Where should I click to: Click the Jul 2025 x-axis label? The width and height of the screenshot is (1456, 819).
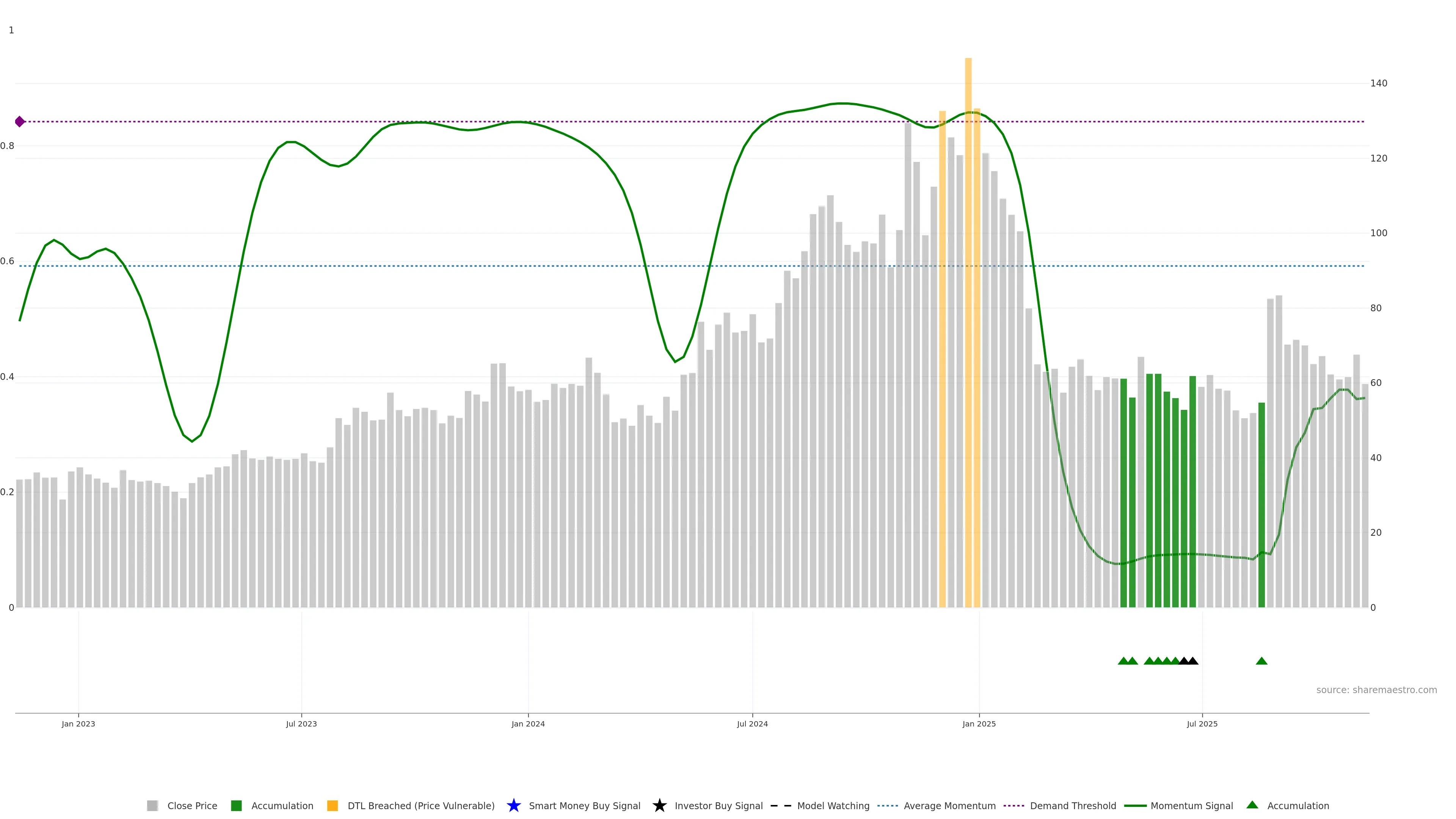tap(1202, 723)
